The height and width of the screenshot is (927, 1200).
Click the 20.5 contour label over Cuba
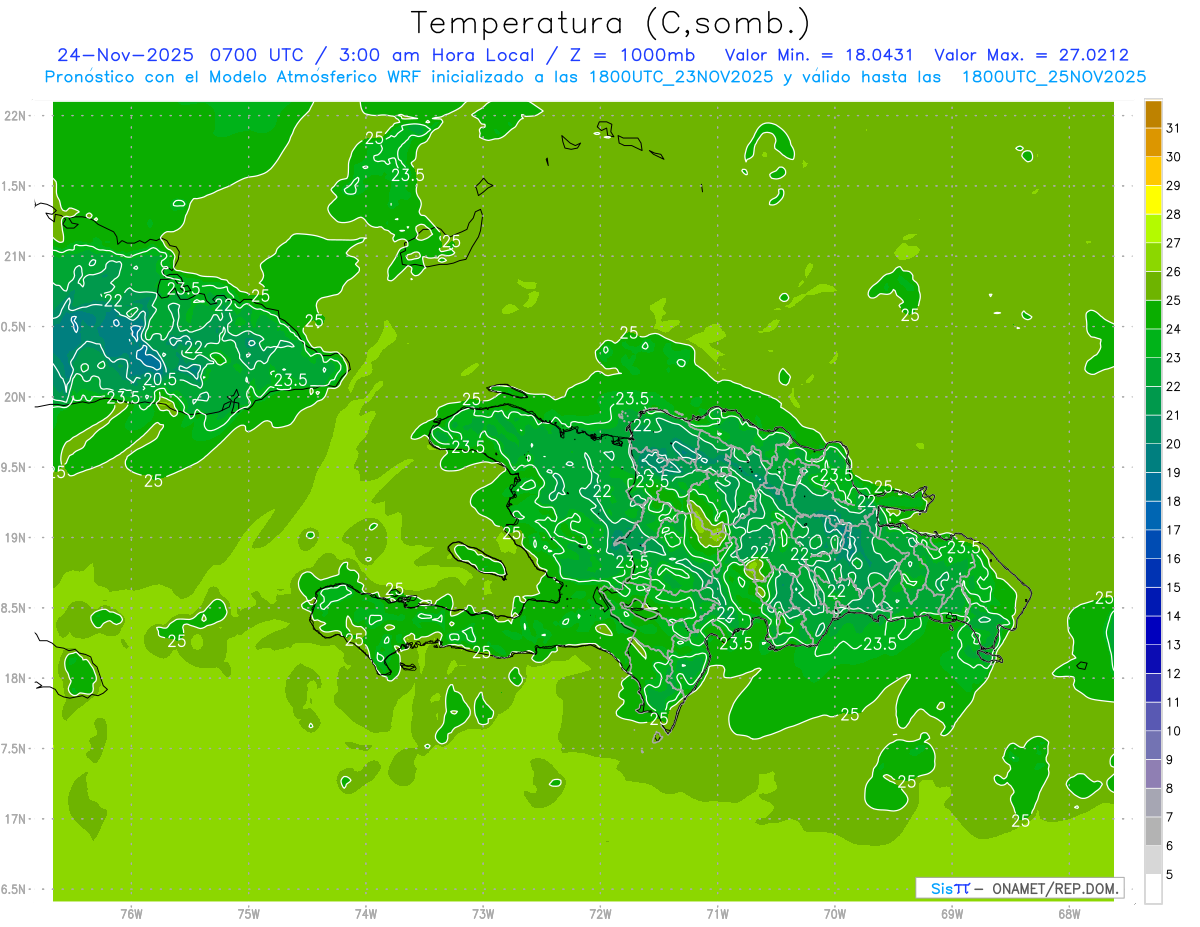pyautogui.click(x=160, y=380)
